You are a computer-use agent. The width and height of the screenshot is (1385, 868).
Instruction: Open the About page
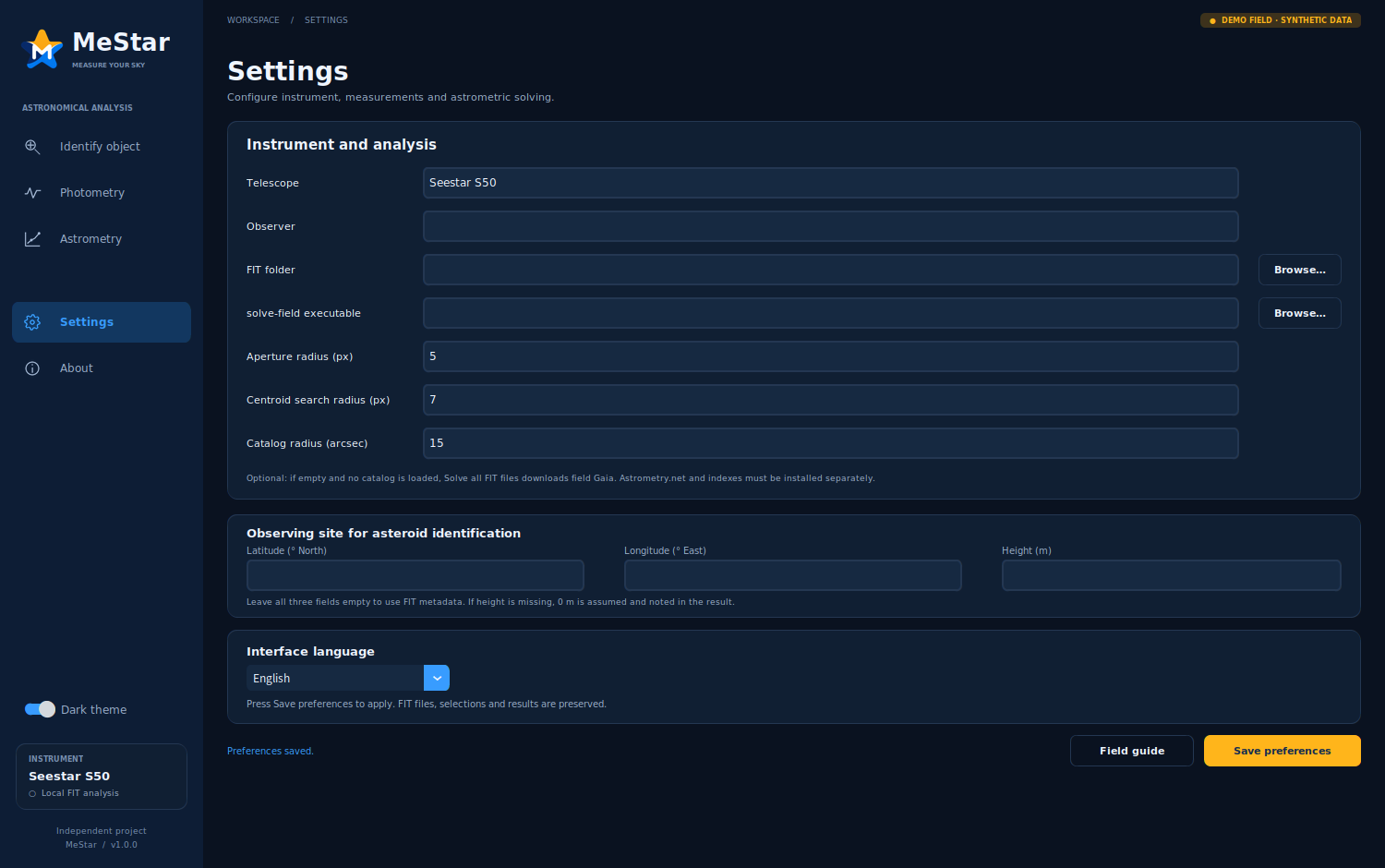pyautogui.click(x=102, y=368)
